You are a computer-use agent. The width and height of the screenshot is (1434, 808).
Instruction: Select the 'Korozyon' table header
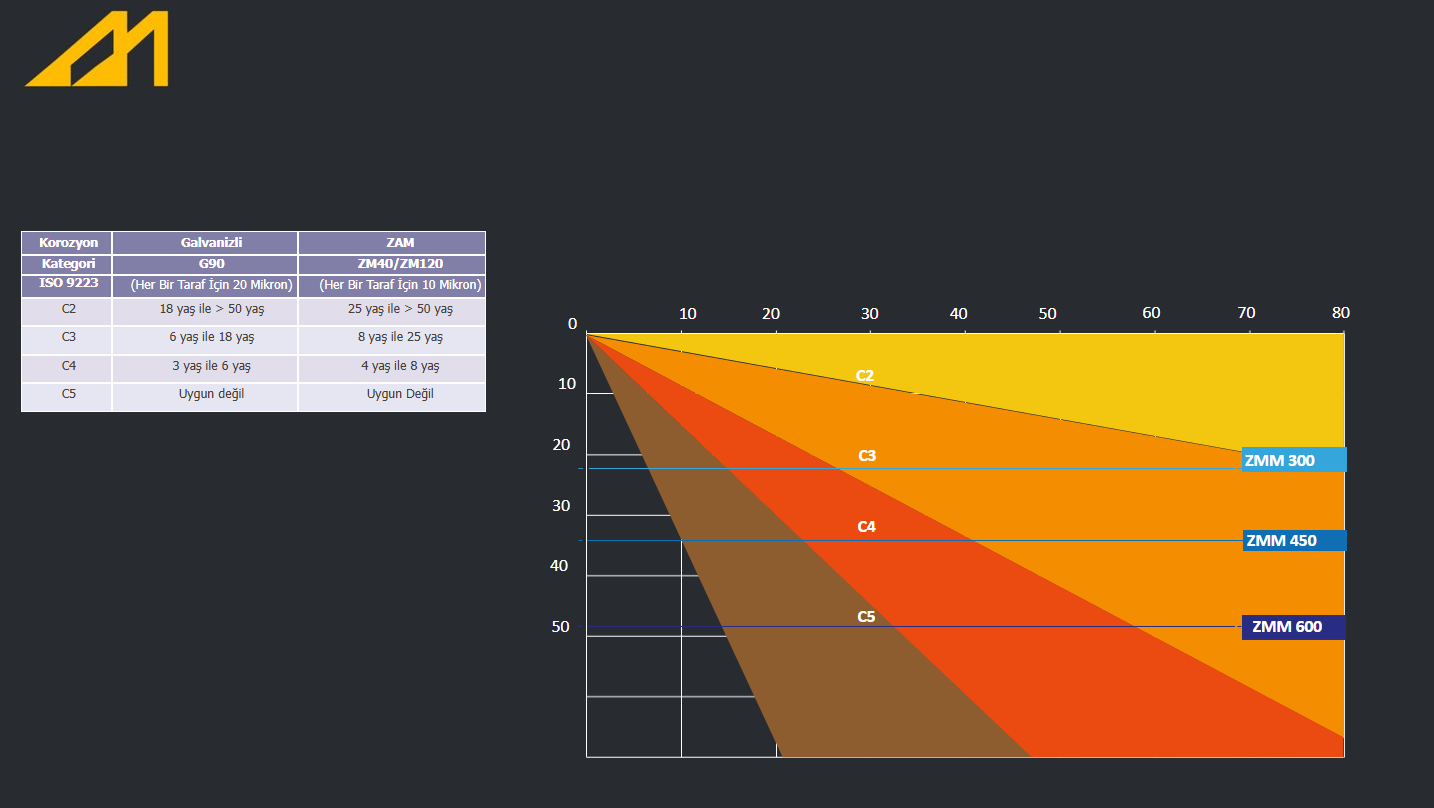pyautogui.click(x=67, y=243)
